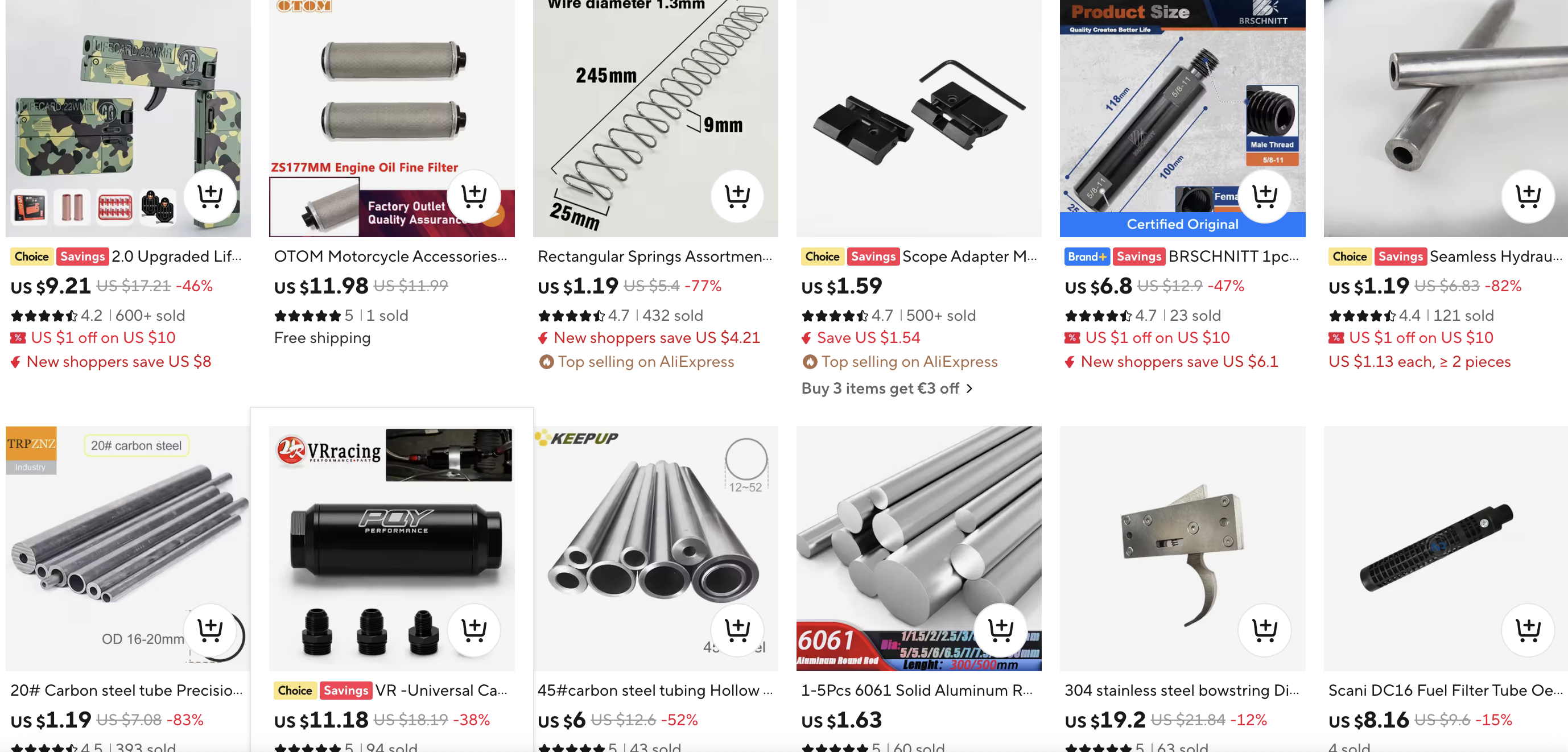The image size is (1568, 752).
Task: Add OTOM engine oil filter to cart
Action: point(473,196)
